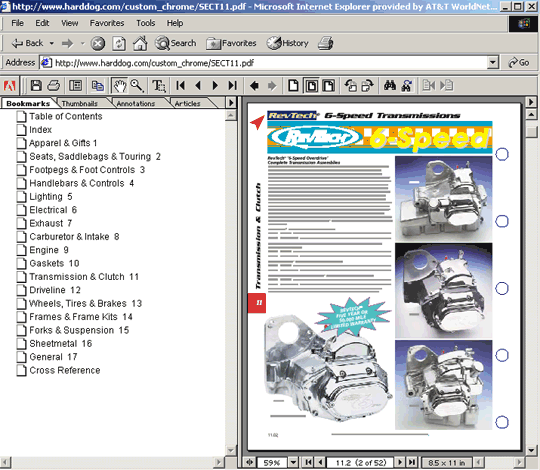The height and width of the screenshot is (470, 540).
Task: Select the Text selection tool
Action: [x=159, y=85]
